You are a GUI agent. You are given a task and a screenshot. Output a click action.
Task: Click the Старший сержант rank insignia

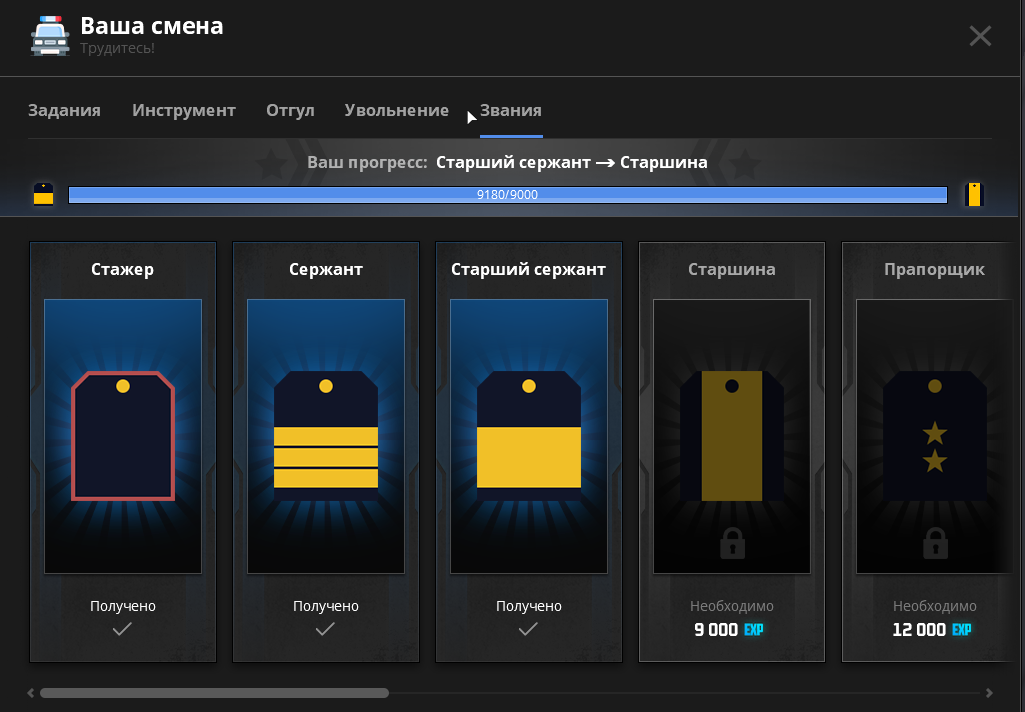pyautogui.click(x=528, y=435)
